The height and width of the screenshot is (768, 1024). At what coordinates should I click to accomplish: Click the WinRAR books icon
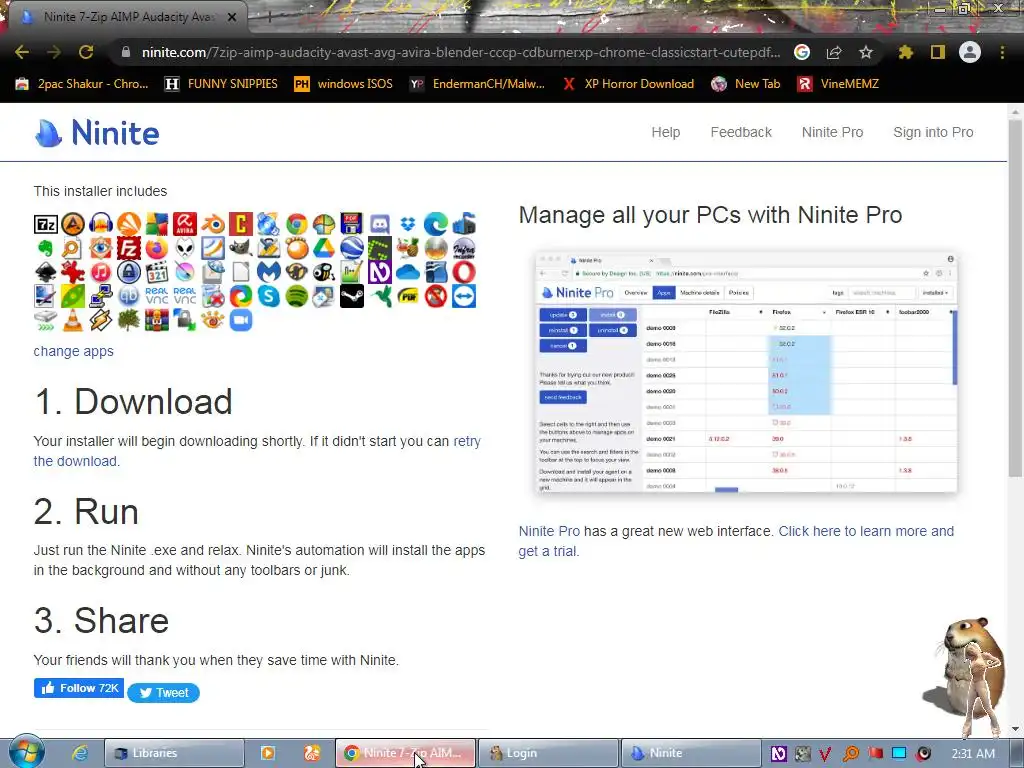157,320
